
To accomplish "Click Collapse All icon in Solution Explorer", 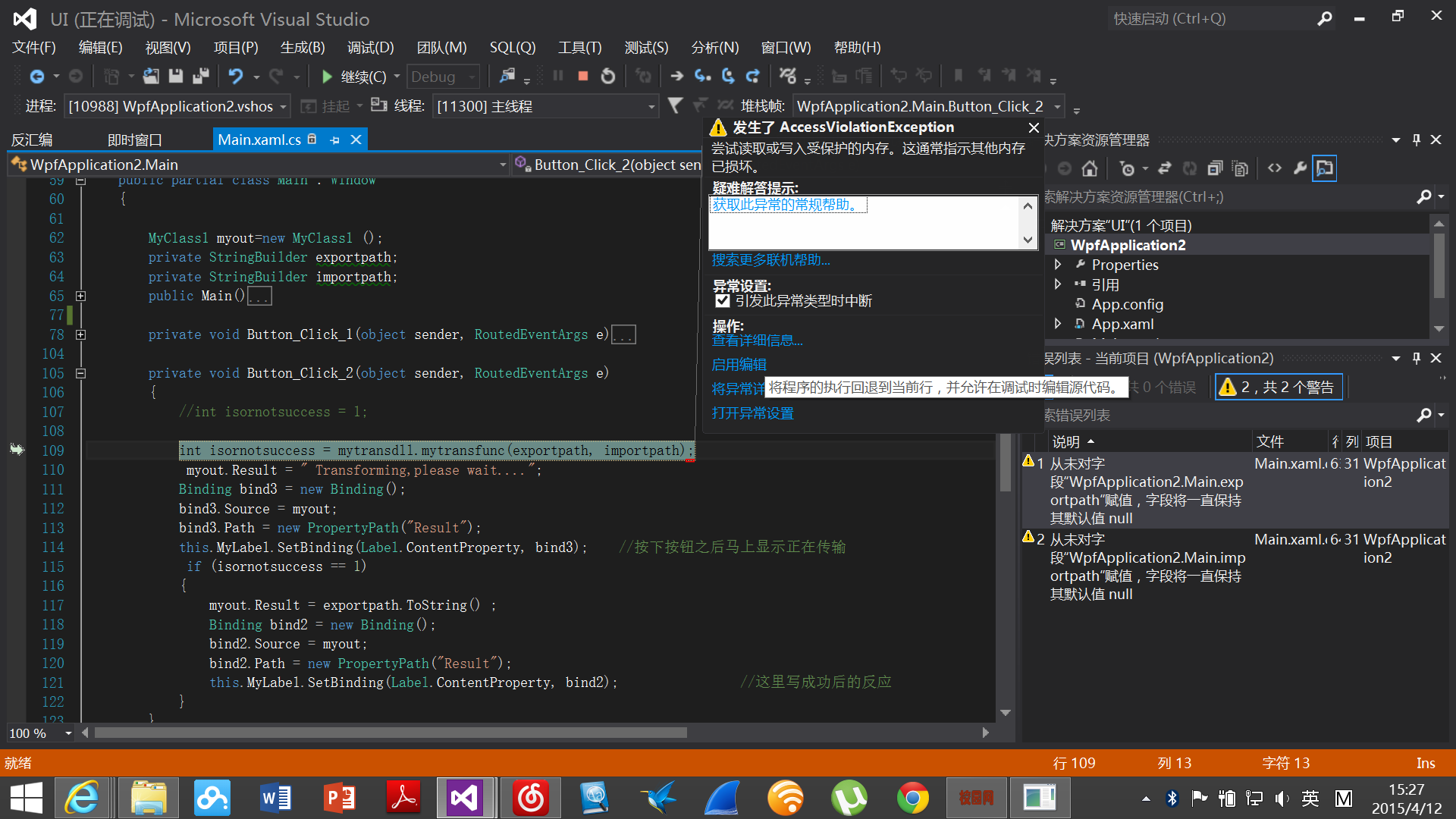I will tap(1215, 168).
